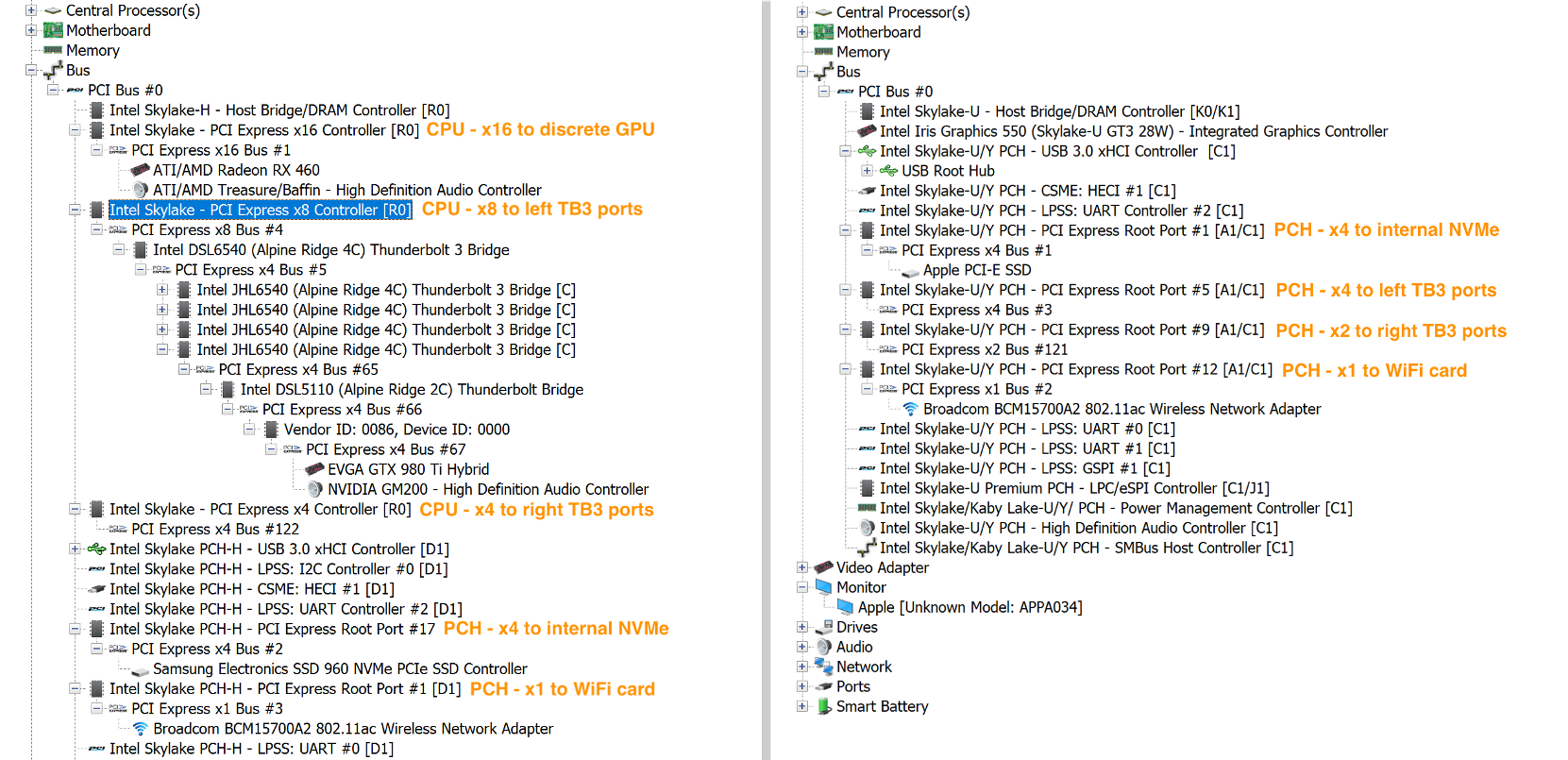Click the Apple Unknown Model monitor icon
This screenshot has width=1568, height=760.
[x=845, y=607]
